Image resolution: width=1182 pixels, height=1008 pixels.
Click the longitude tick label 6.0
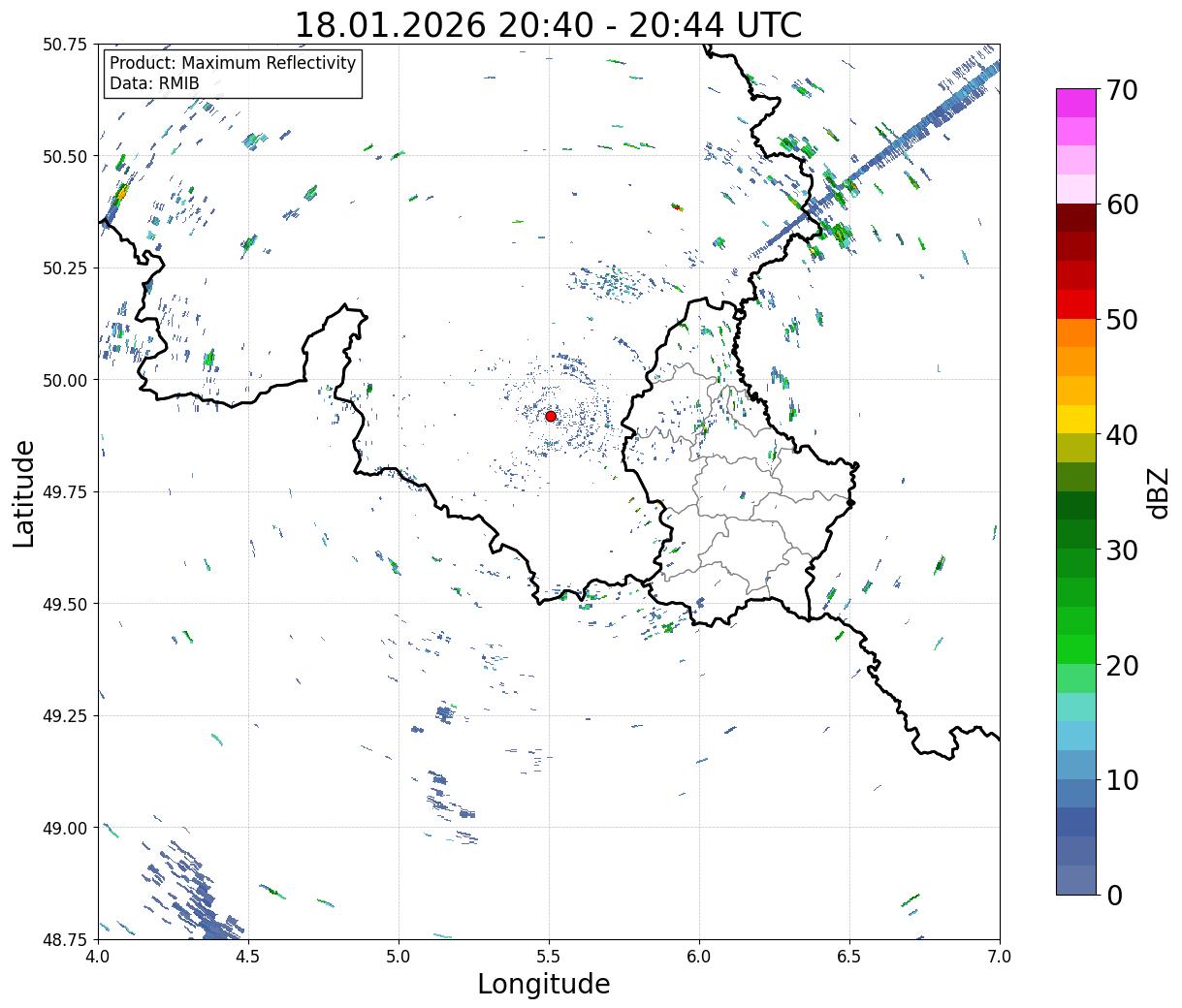pos(699,957)
